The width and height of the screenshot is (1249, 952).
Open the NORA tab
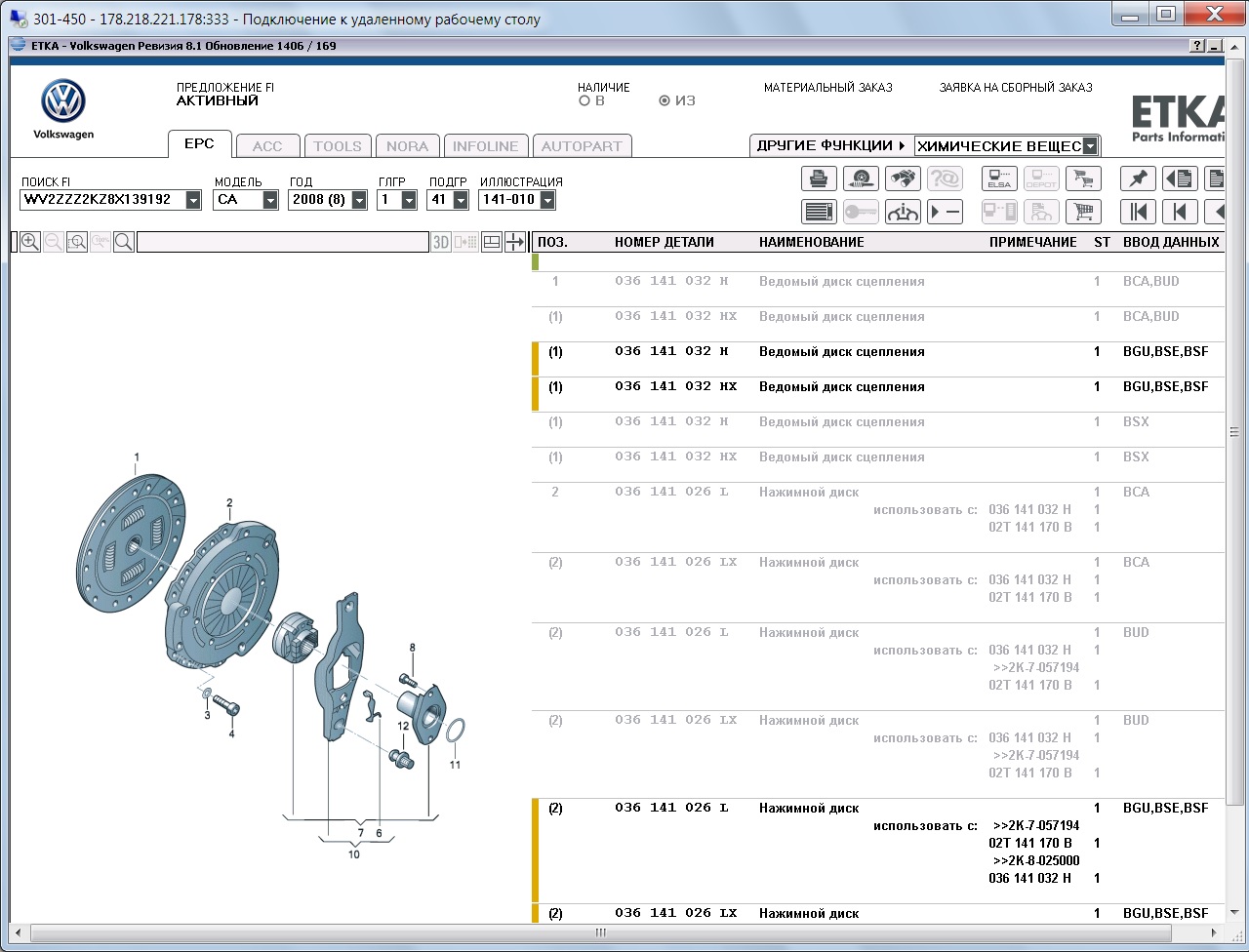408,146
